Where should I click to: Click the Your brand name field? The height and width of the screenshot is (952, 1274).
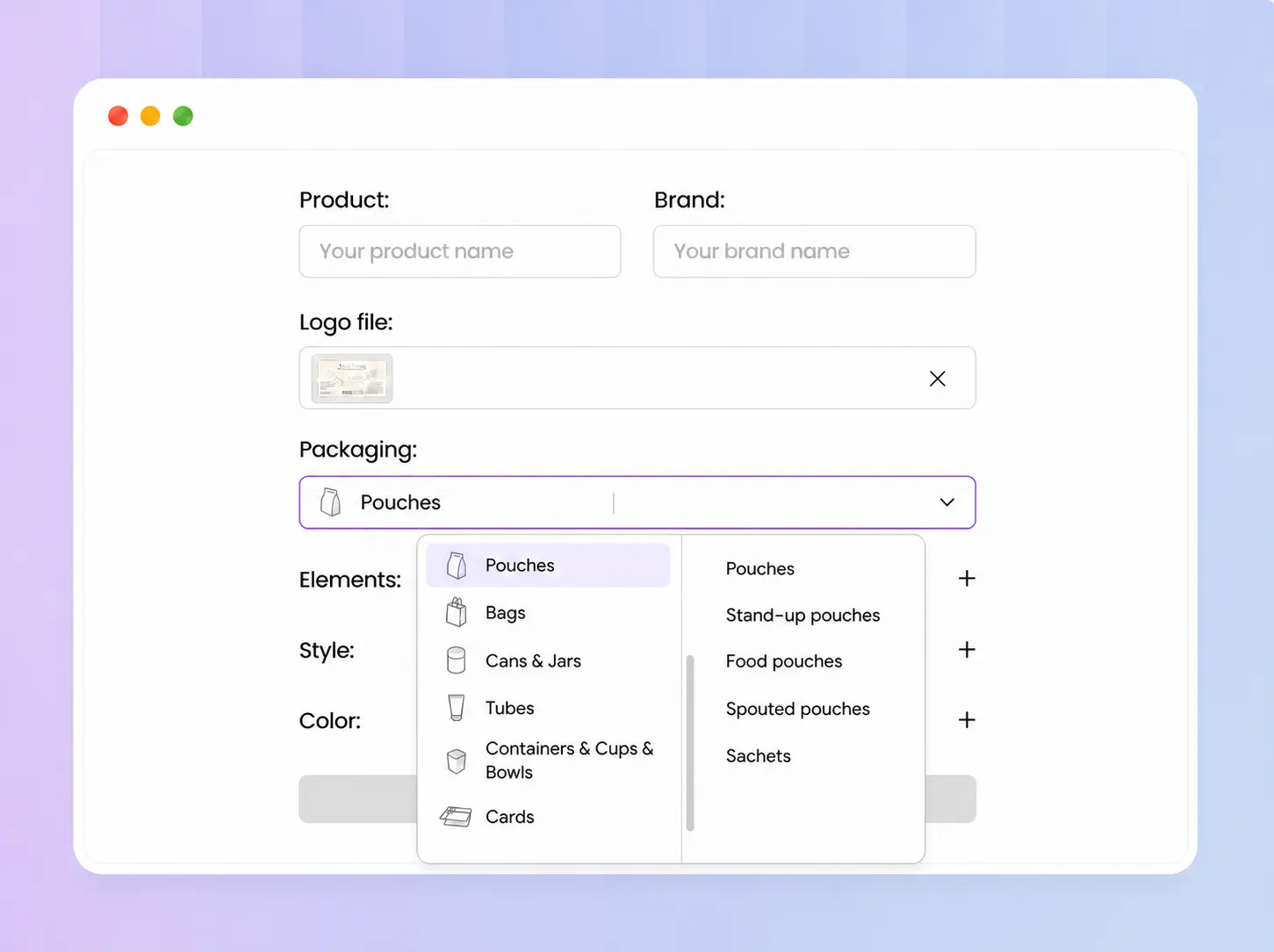point(815,251)
